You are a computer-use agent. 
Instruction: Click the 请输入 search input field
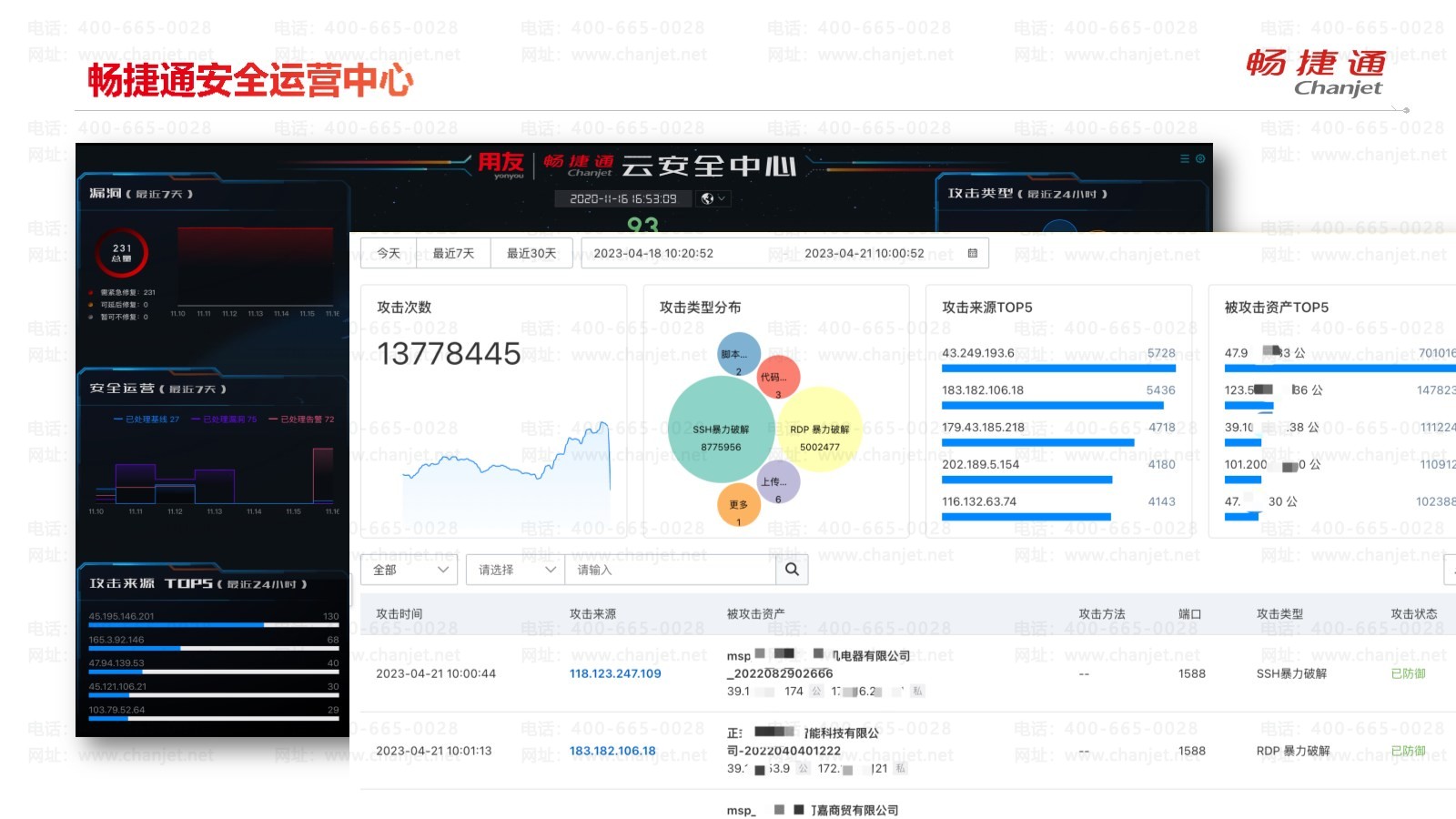point(670,570)
